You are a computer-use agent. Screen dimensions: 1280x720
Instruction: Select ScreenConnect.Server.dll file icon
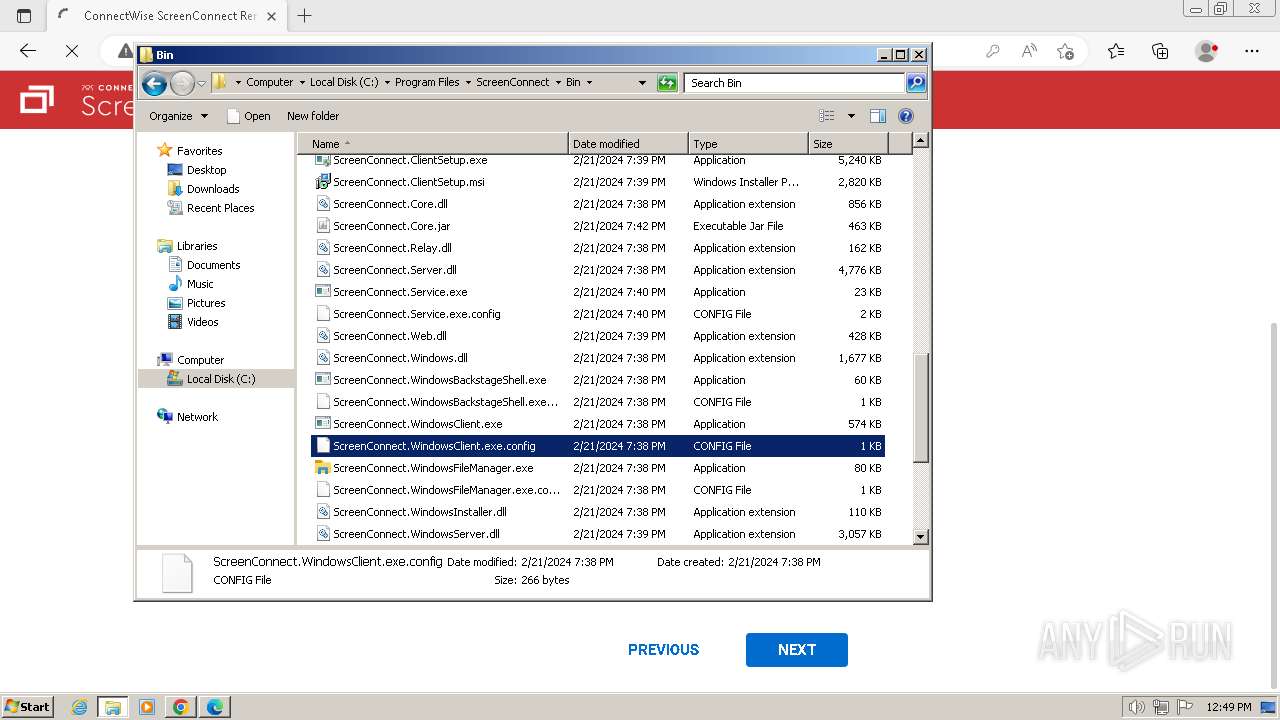click(323, 270)
